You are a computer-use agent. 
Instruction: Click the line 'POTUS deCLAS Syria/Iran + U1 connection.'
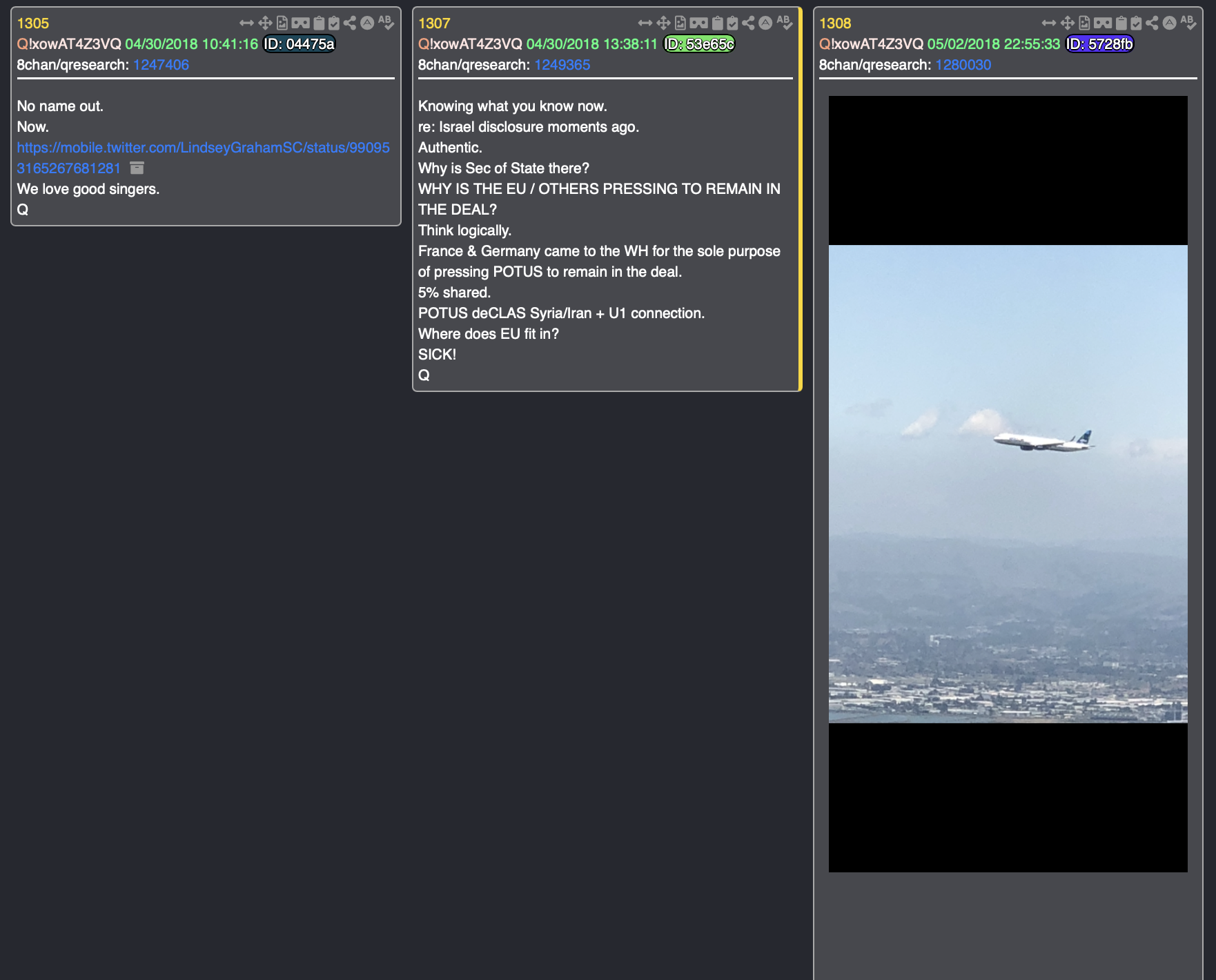tap(561, 313)
